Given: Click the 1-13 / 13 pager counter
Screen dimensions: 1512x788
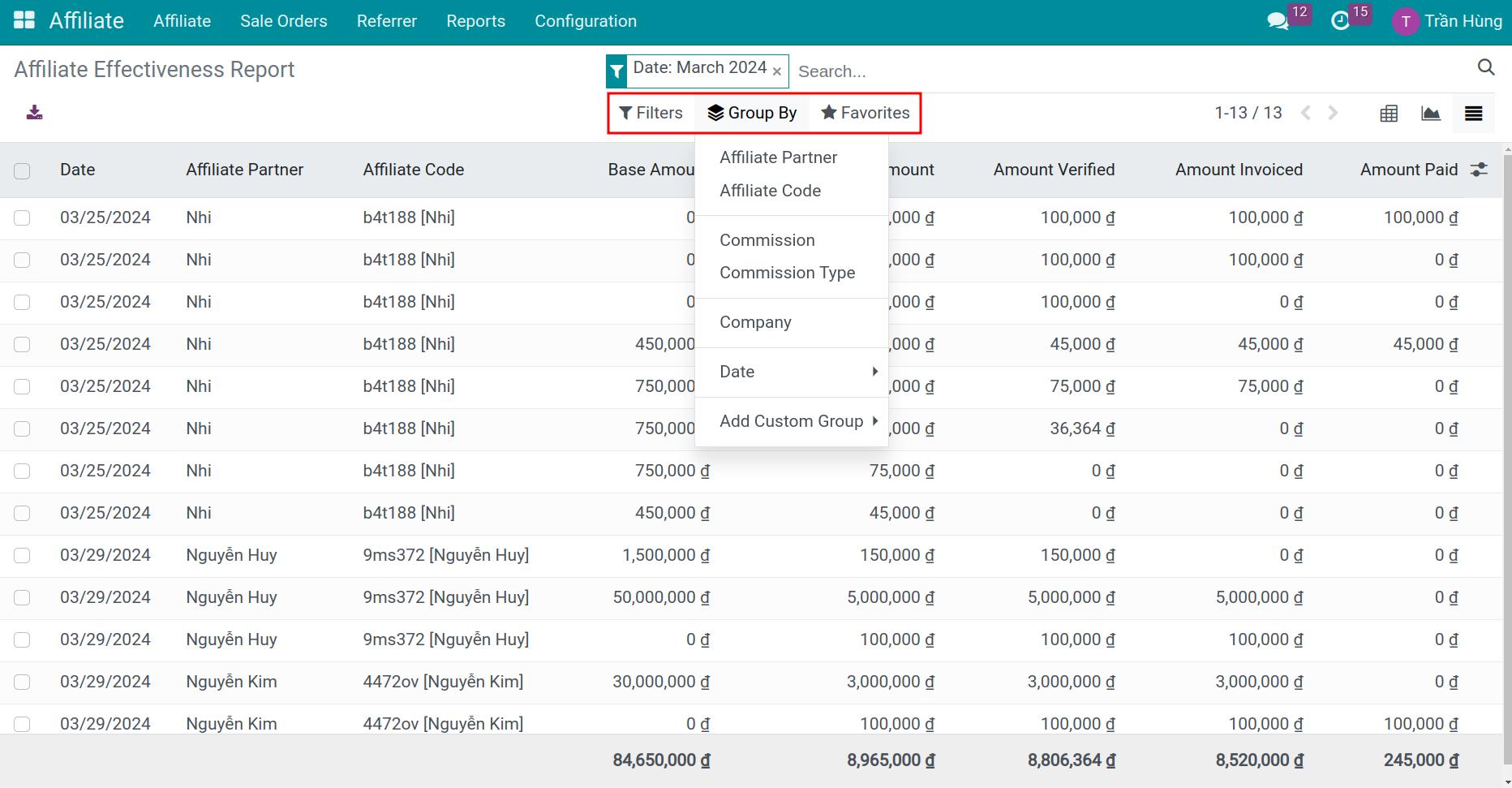Looking at the screenshot, I should [1248, 113].
